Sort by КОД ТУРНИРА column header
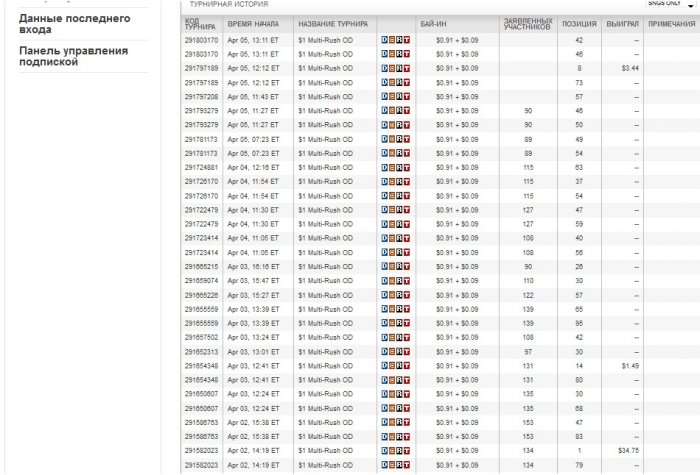 pyautogui.click(x=200, y=24)
